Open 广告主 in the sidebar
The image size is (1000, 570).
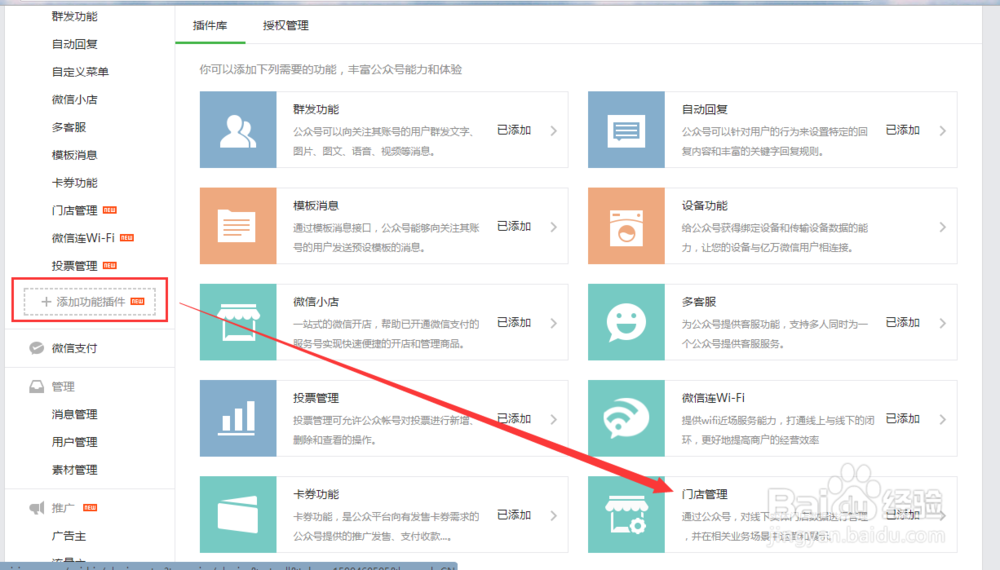[x=69, y=536]
